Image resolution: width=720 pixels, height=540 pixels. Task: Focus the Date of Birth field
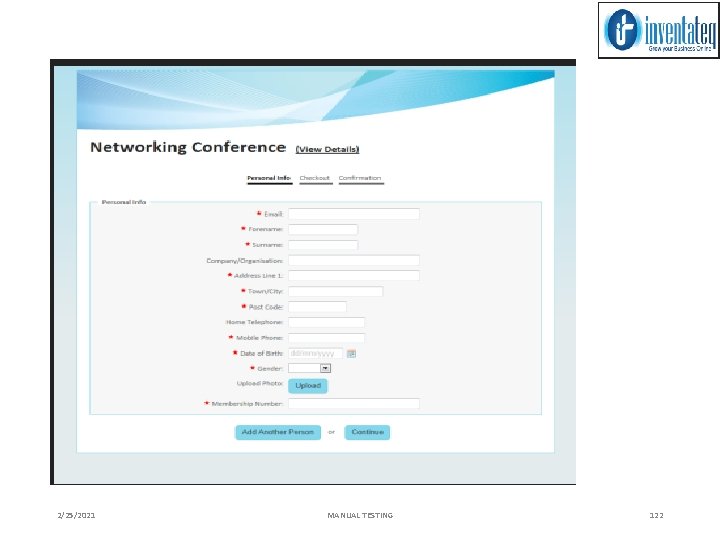pyautogui.click(x=315, y=354)
